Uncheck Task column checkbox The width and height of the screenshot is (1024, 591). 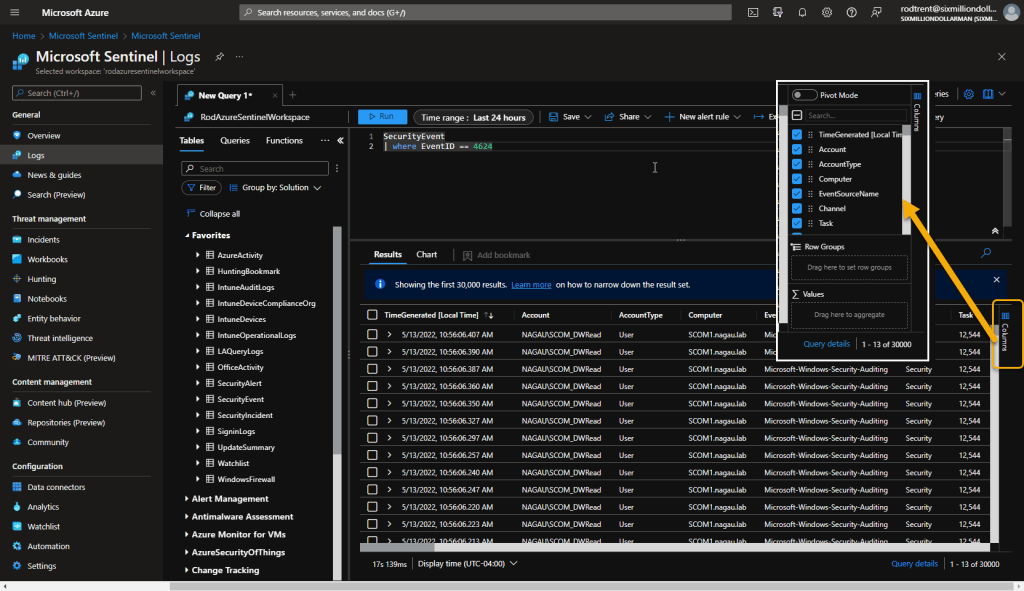click(x=797, y=223)
